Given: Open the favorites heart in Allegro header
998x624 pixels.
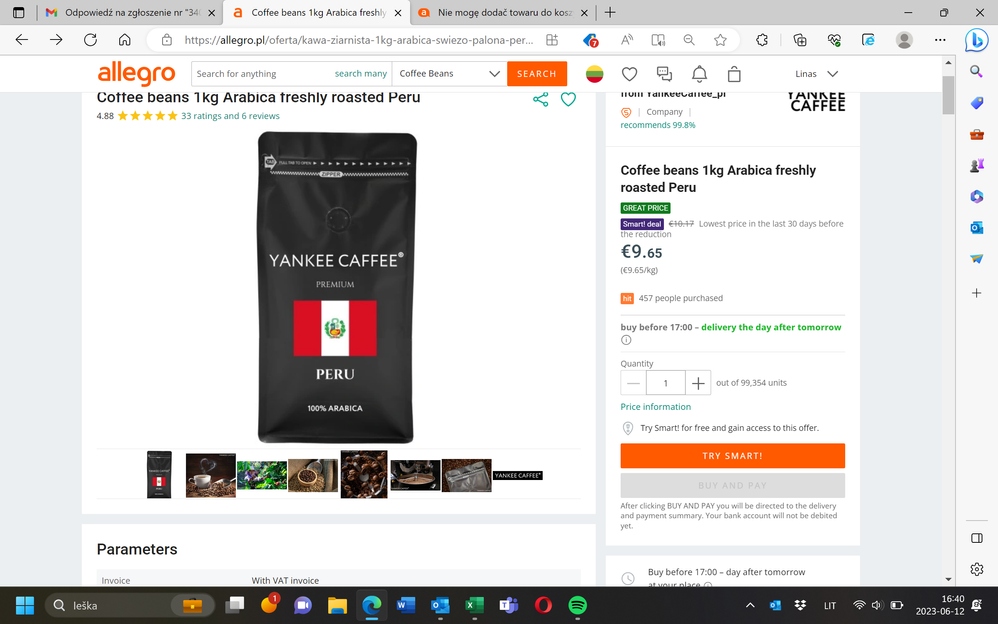Looking at the screenshot, I should click(x=629, y=74).
